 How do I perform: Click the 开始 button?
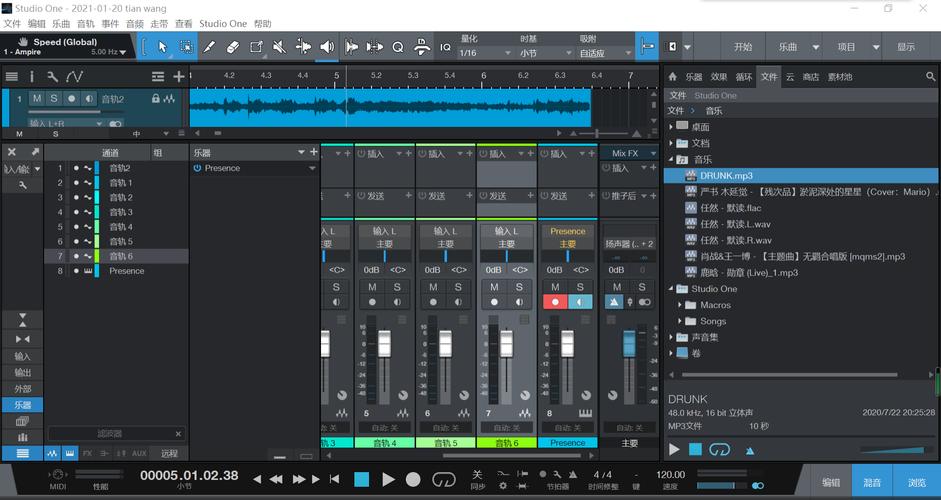[x=743, y=47]
